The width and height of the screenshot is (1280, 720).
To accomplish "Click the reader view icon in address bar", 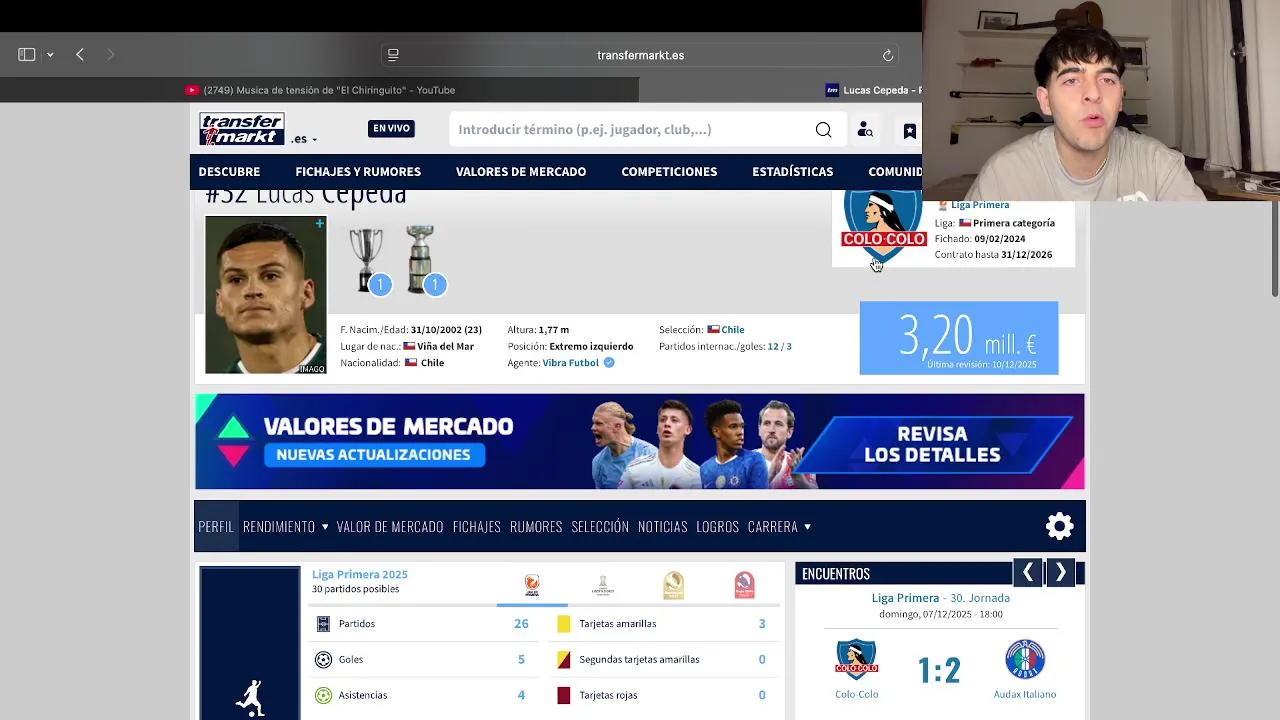I will (x=393, y=55).
